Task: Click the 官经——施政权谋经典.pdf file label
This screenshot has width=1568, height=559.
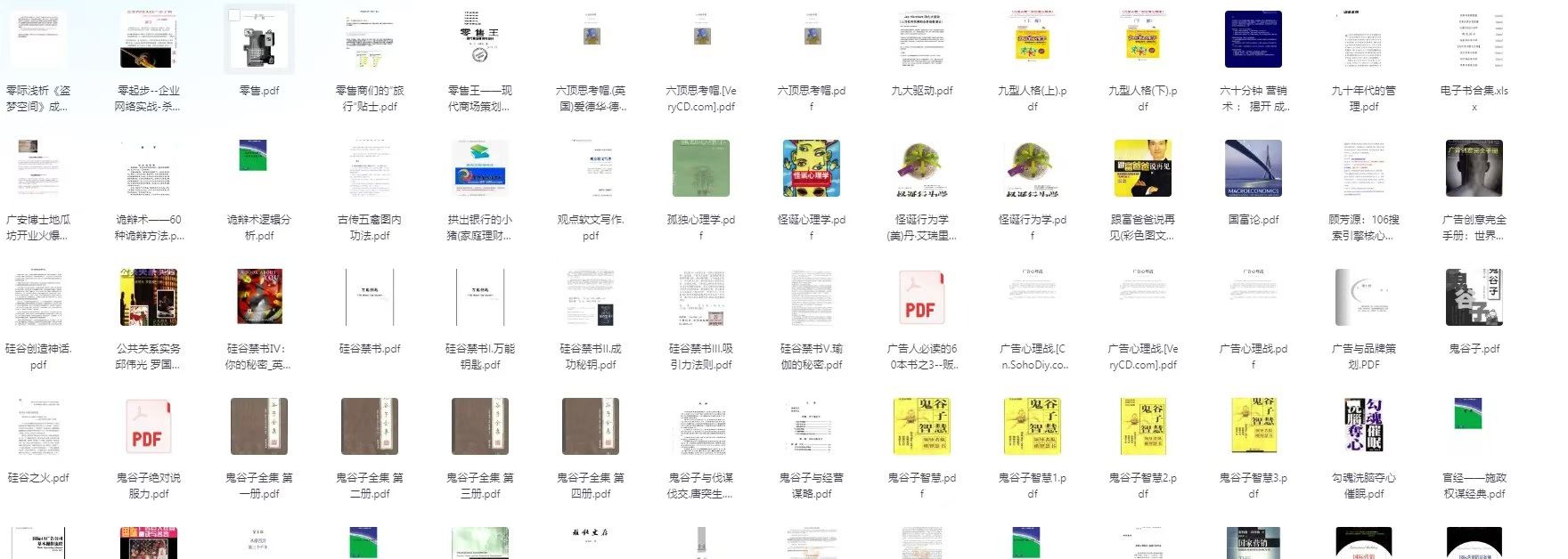Action: (1474, 485)
